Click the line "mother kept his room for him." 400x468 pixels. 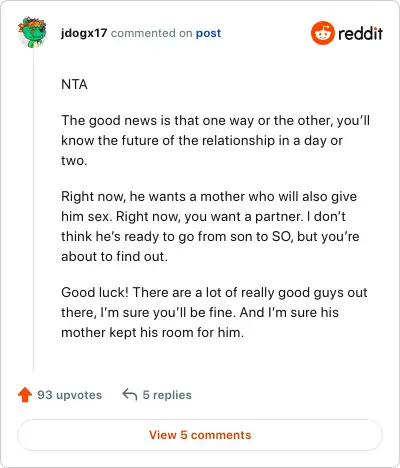coord(152,333)
